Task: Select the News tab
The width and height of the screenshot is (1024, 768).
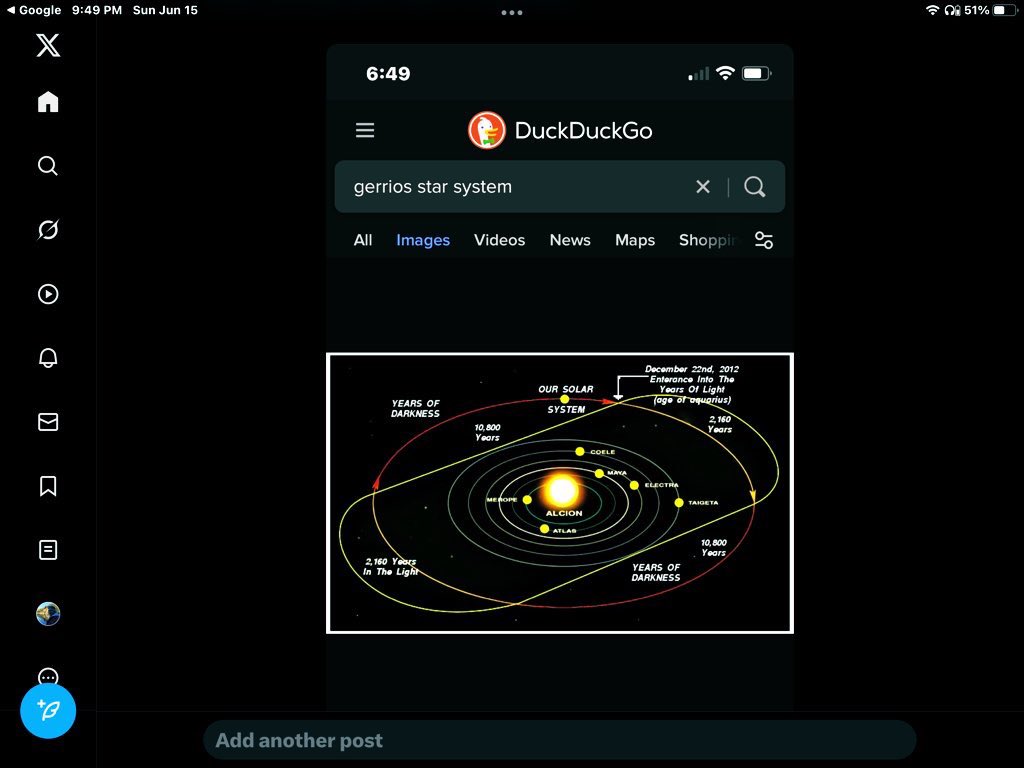Action: pos(569,240)
